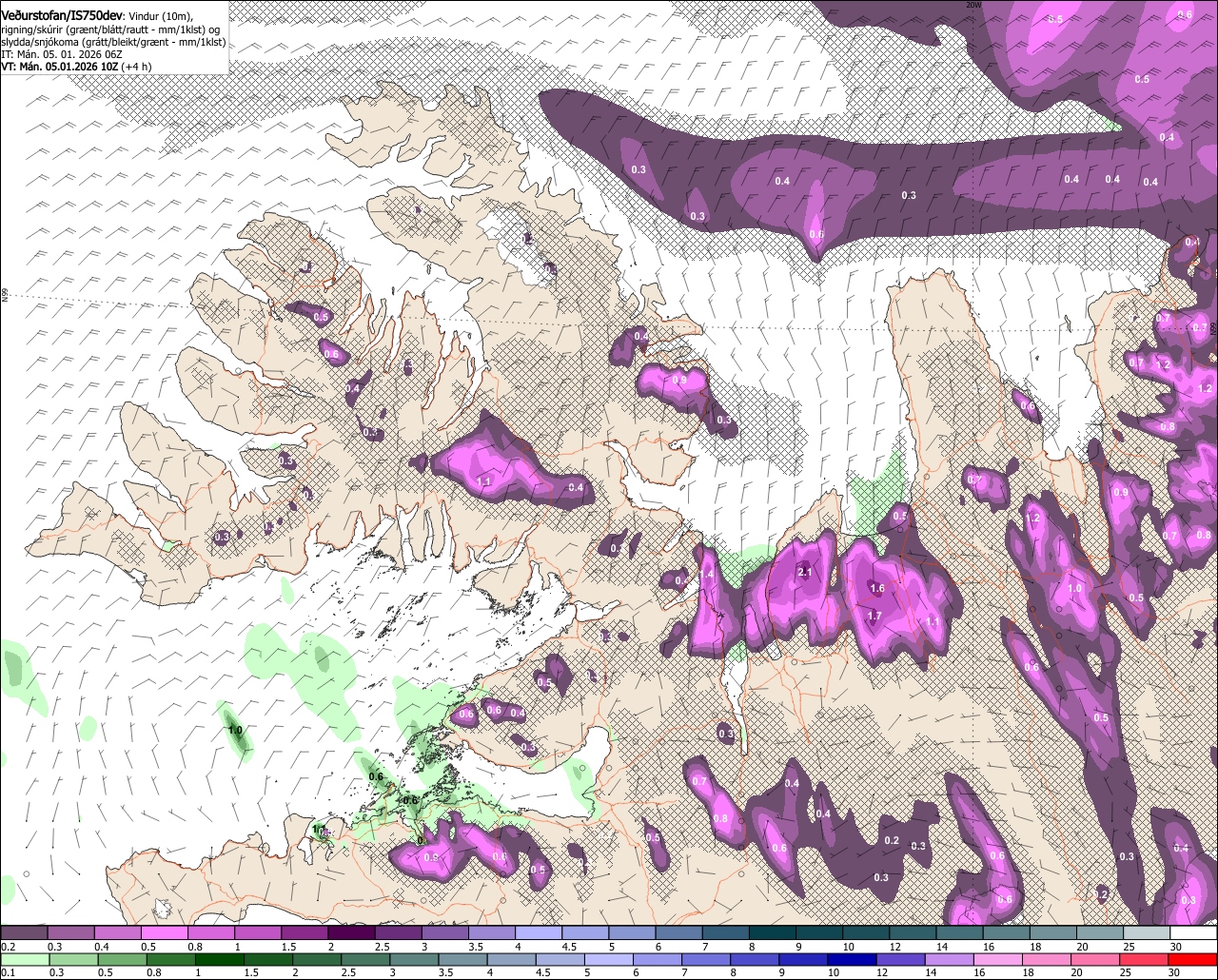Click the IT initial time line in header

point(69,54)
